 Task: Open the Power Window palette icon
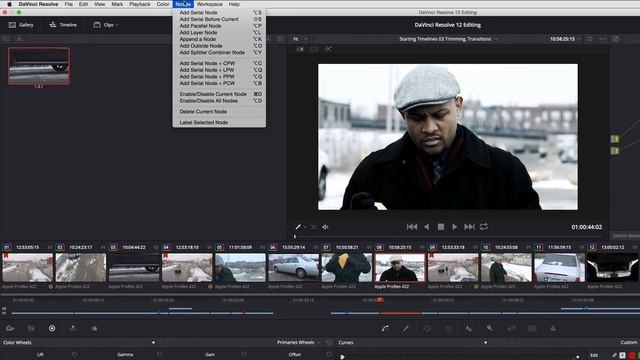point(427,328)
